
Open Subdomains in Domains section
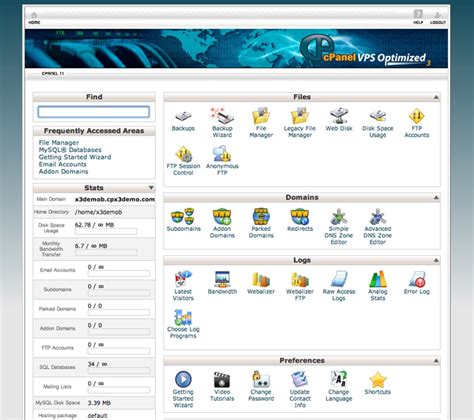pos(184,220)
